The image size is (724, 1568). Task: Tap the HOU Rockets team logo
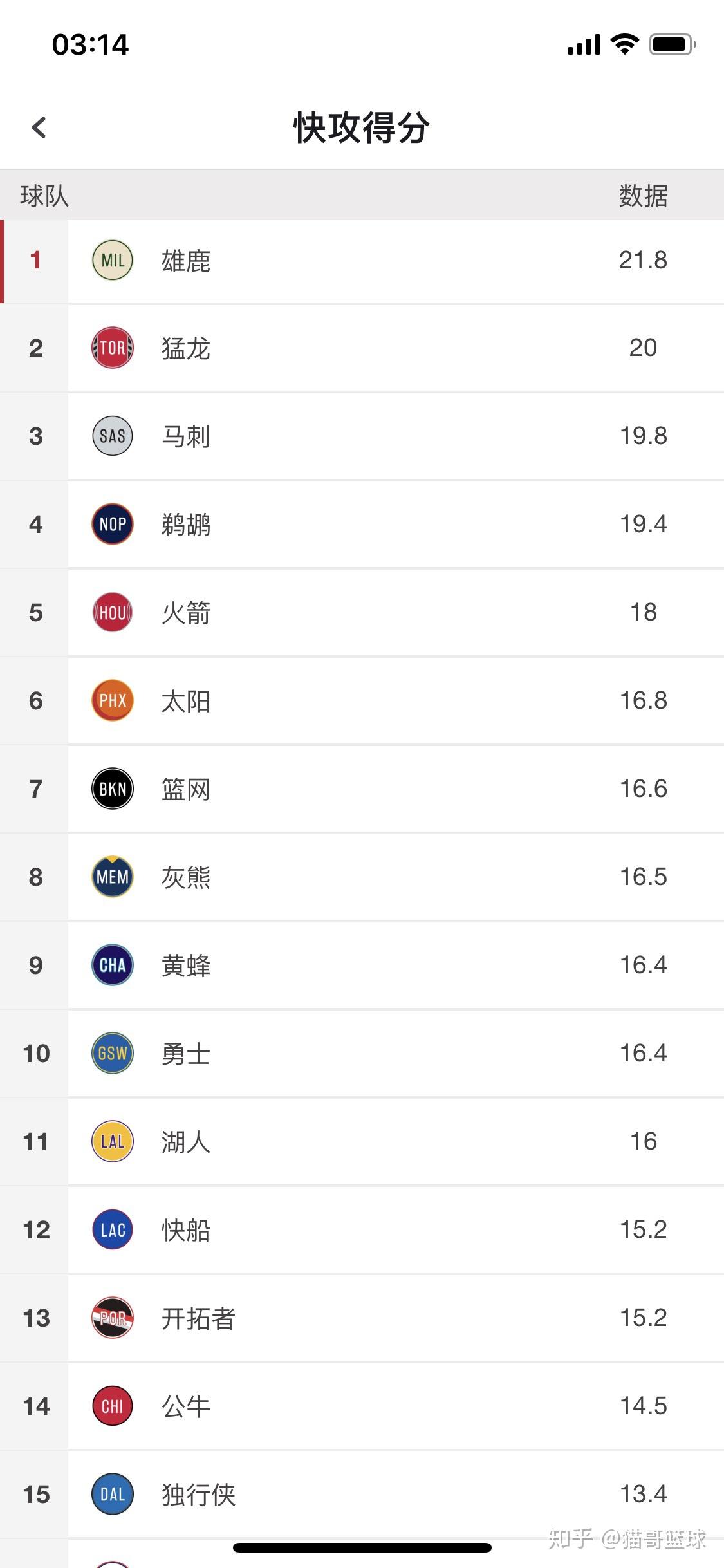pos(113,612)
